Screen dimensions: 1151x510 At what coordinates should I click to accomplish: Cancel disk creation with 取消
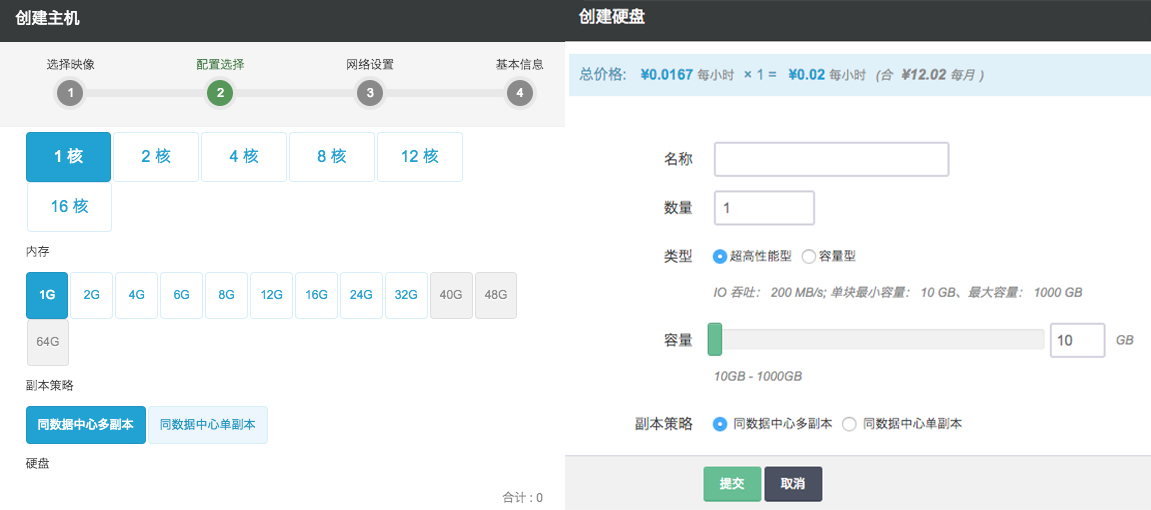(x=793, y=484)
